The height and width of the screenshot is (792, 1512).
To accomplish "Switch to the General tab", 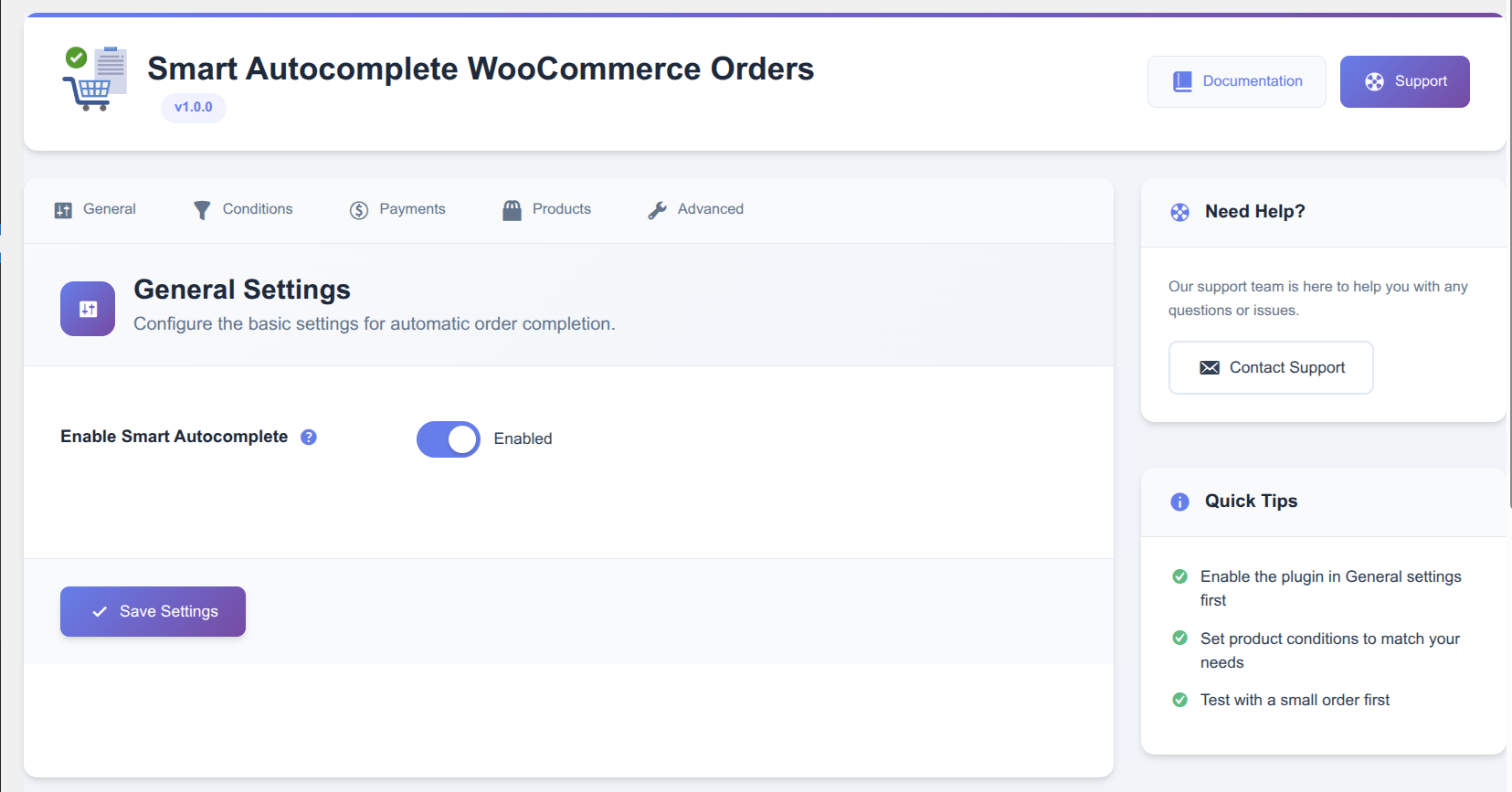I will (96, 209).
